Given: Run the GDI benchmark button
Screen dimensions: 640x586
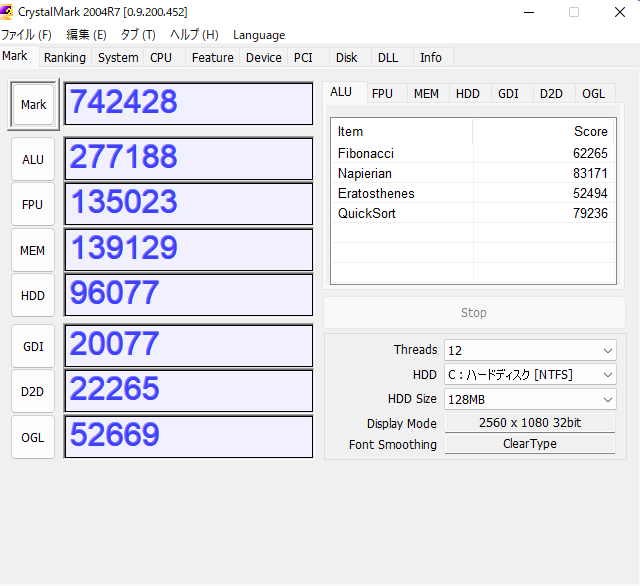Looking at the screenshot, I should (33, 346).
